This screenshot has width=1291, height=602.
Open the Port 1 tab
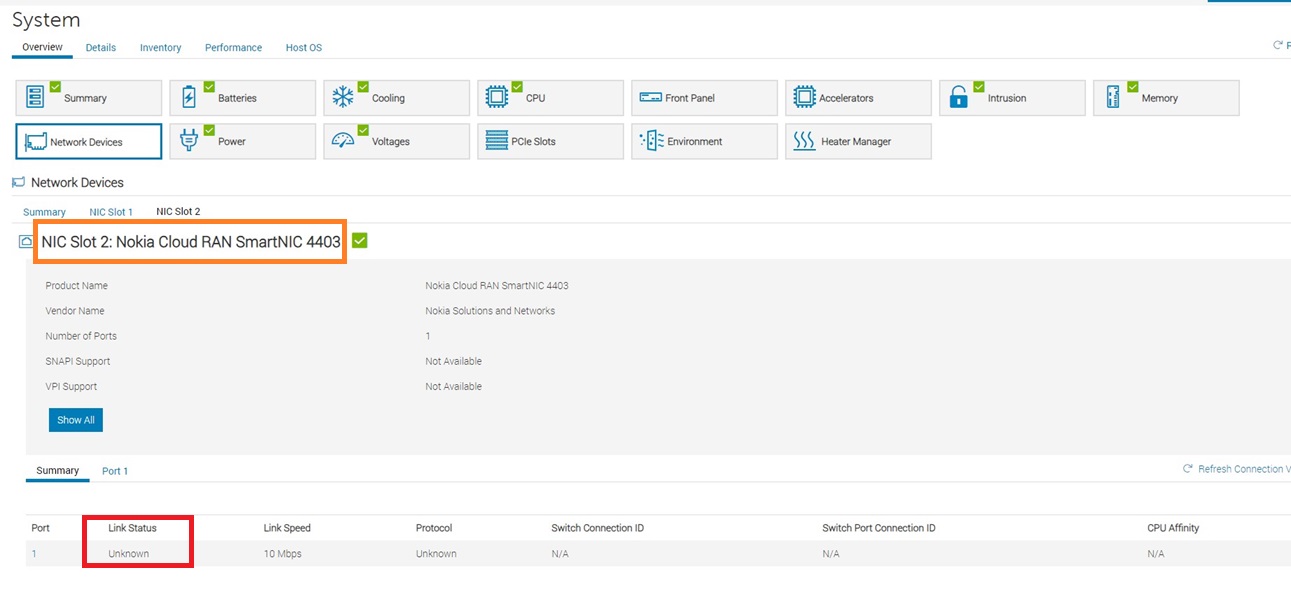[x=115, y=471]
